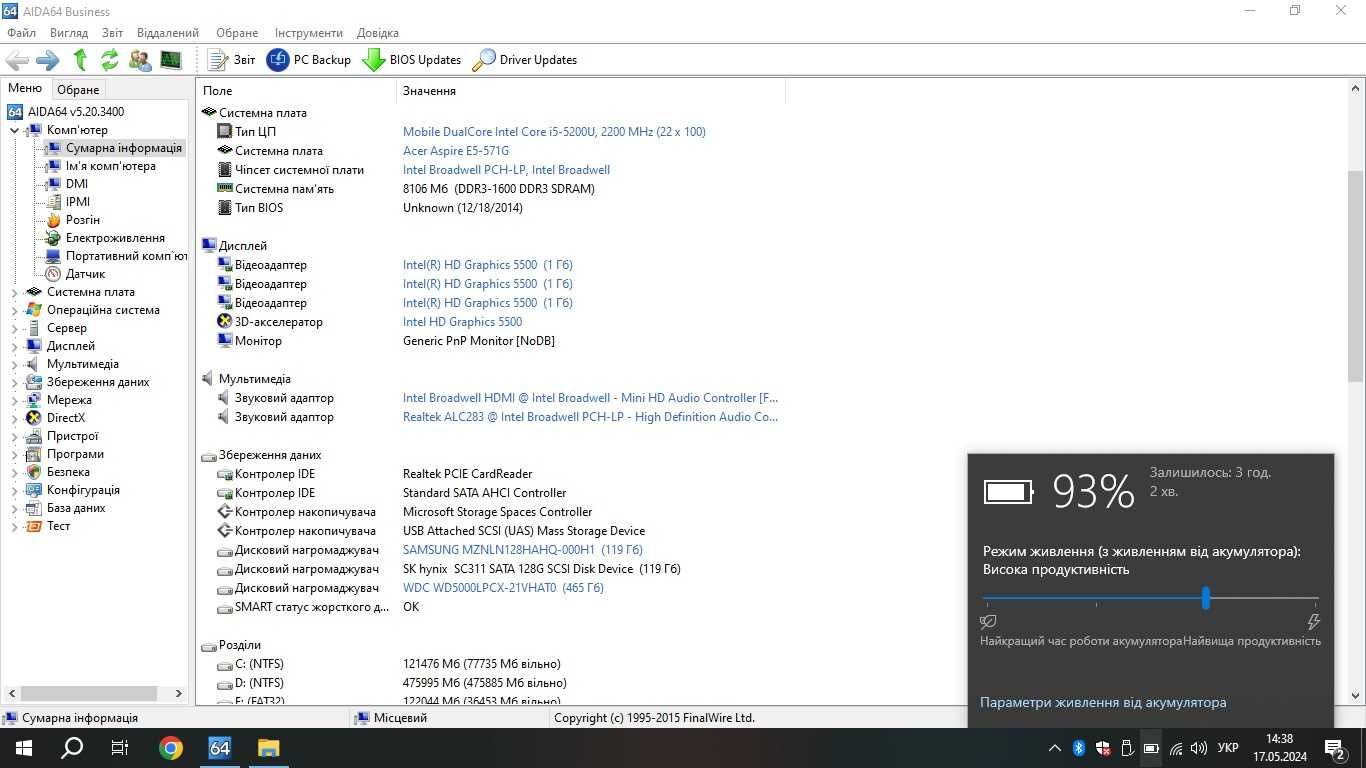The width and height of the screenshot is (1366, 768).
Task: Click the main list vertical scrollbar
Action: point(1356,276)
